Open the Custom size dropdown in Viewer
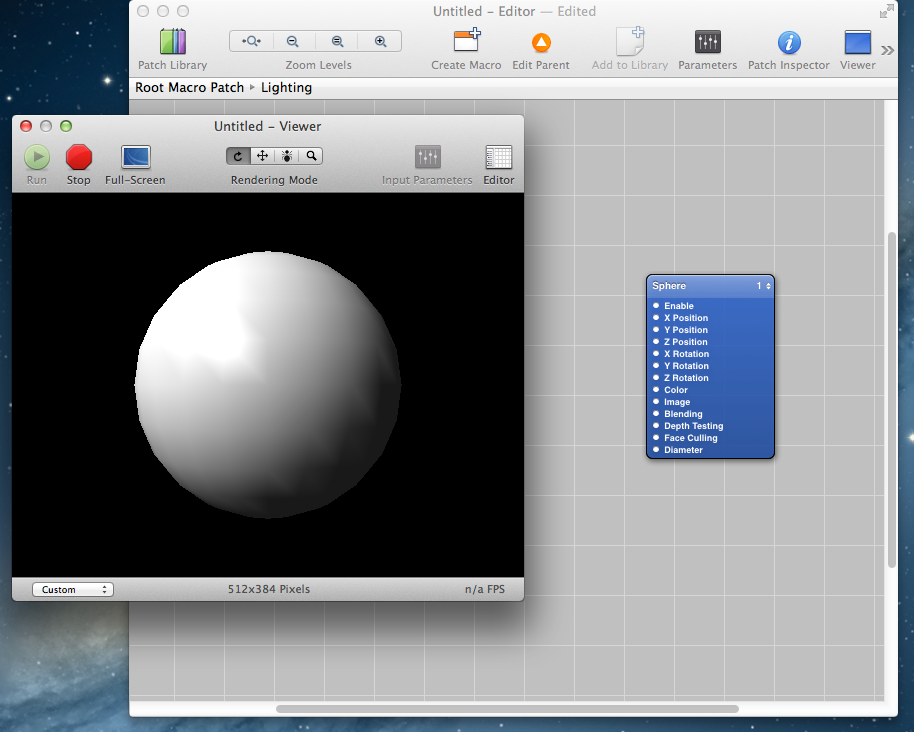This screenshot has height=732, width=914. [x=72, y=590]
